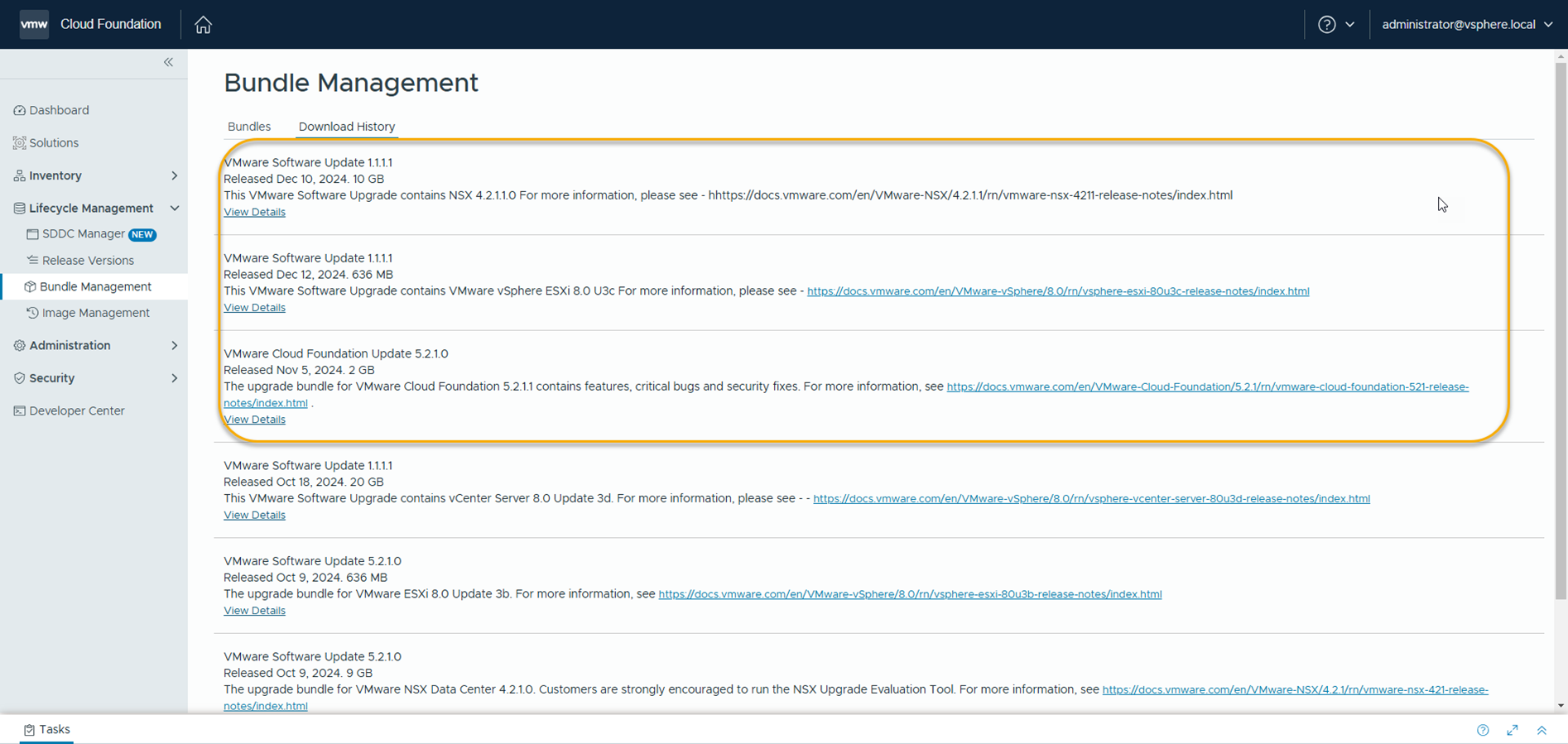
Task: Open the administrator@vsphere.local user dropdown
Action: tap(1467, 25)
